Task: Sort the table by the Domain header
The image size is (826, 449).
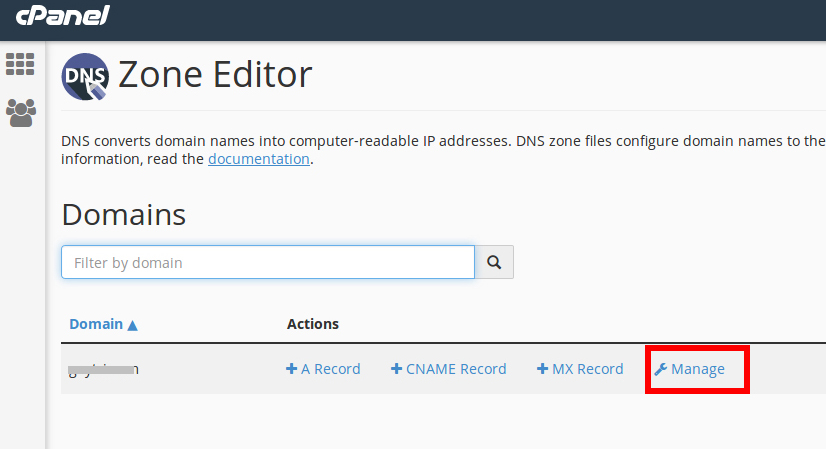Action: pos(96,324)
